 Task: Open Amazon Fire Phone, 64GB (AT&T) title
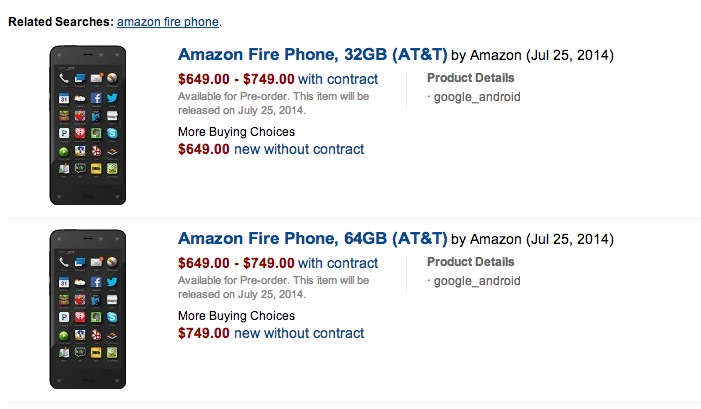(x=312, y=238)
